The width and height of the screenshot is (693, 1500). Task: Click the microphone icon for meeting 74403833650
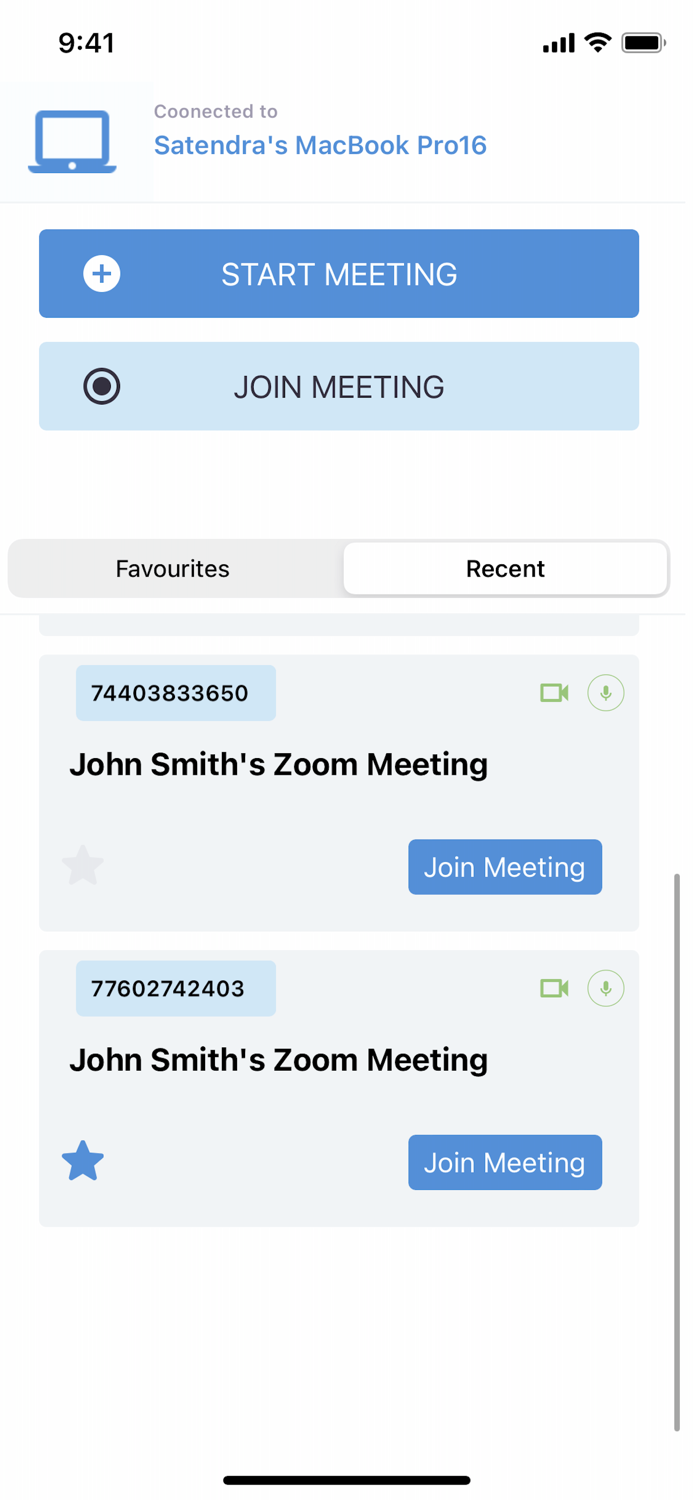pyautogui.click(x=605, y=692)
